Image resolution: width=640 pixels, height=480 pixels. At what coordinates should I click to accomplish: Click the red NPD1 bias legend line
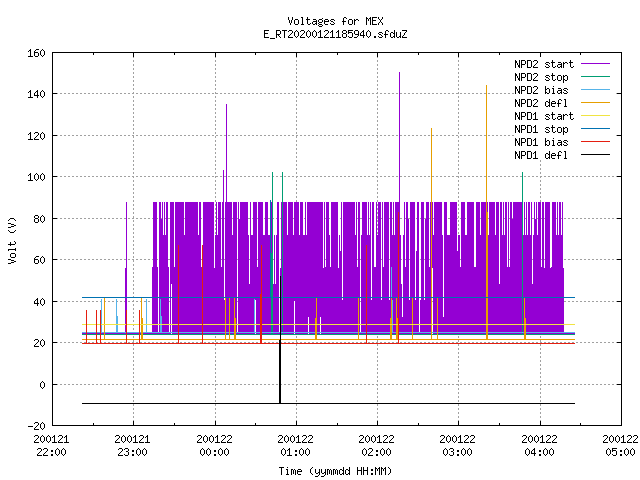pos(596,142)
